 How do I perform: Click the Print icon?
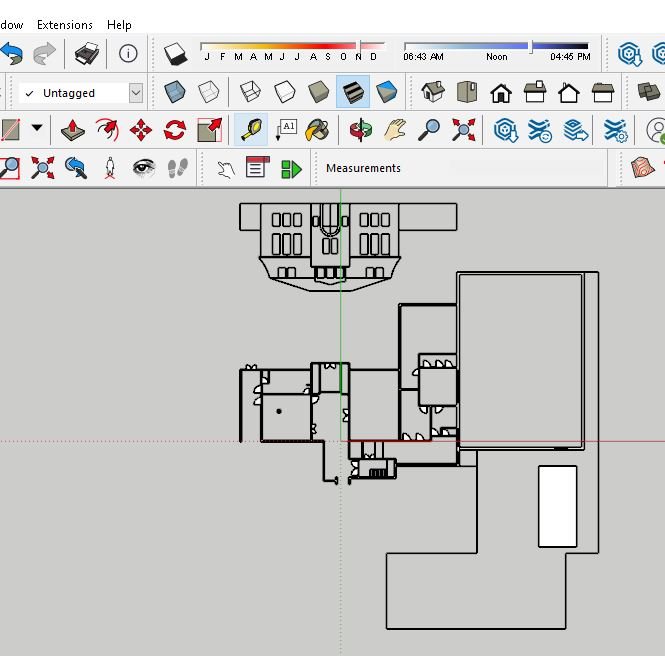click(x=87, y=53)
